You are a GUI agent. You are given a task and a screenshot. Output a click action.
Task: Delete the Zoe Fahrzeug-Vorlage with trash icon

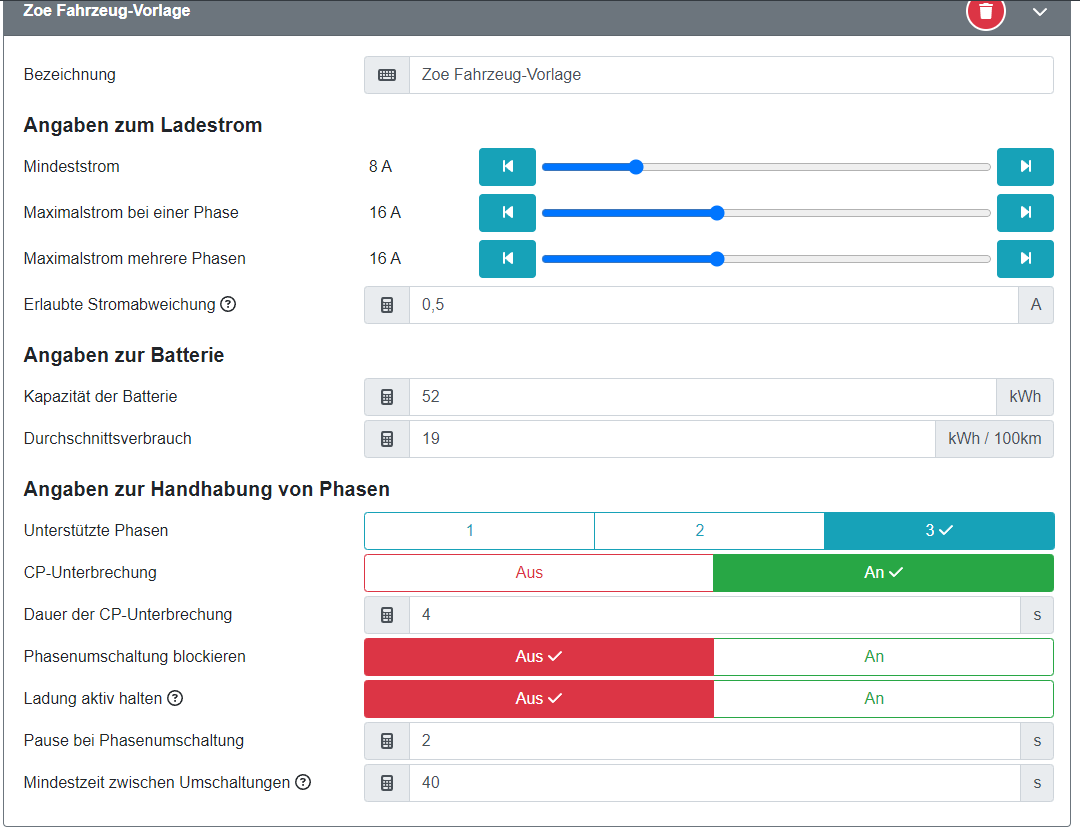click(x=985, y=12)
